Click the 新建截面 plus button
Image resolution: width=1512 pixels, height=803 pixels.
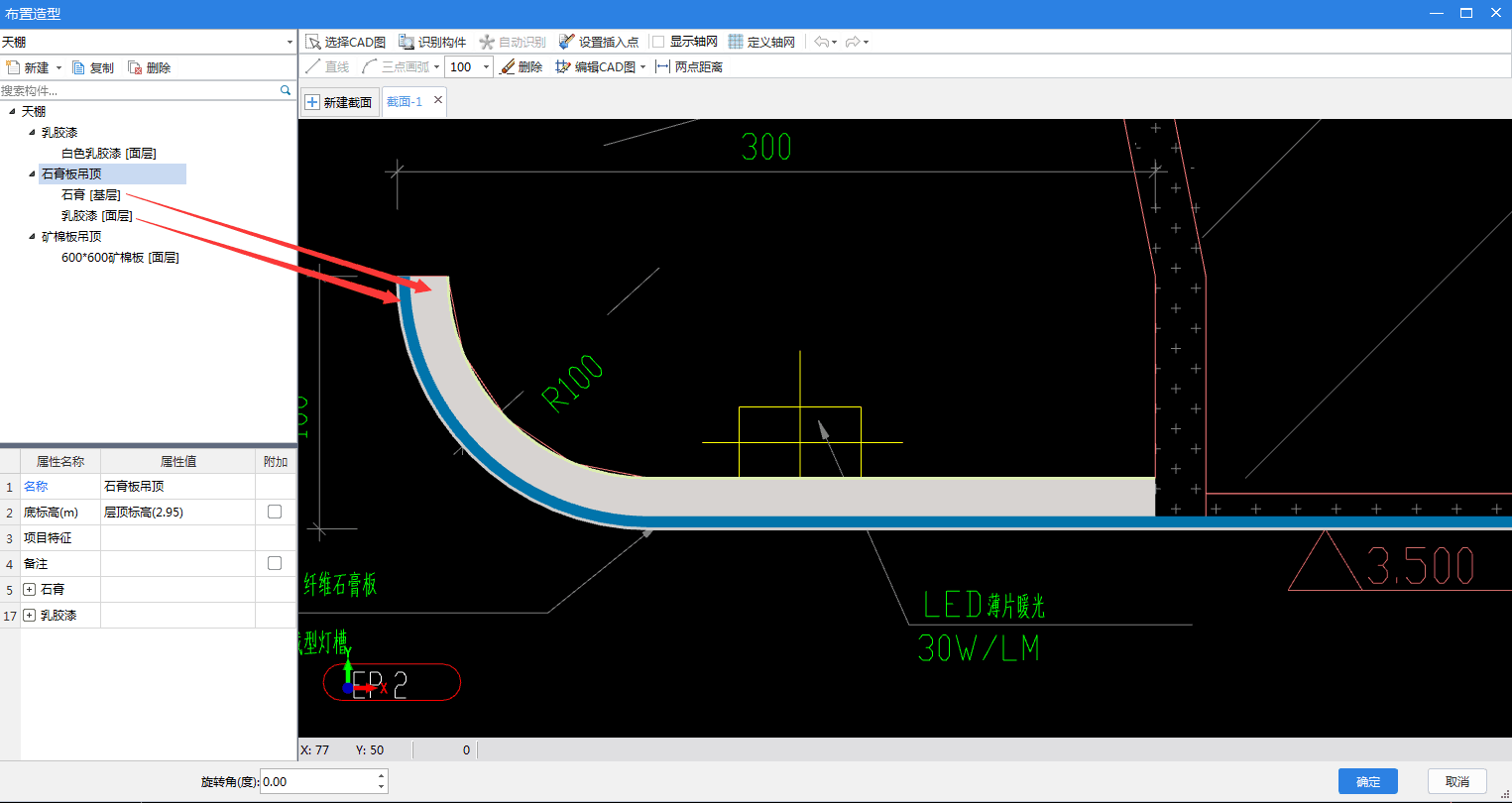tap(340, 102)
